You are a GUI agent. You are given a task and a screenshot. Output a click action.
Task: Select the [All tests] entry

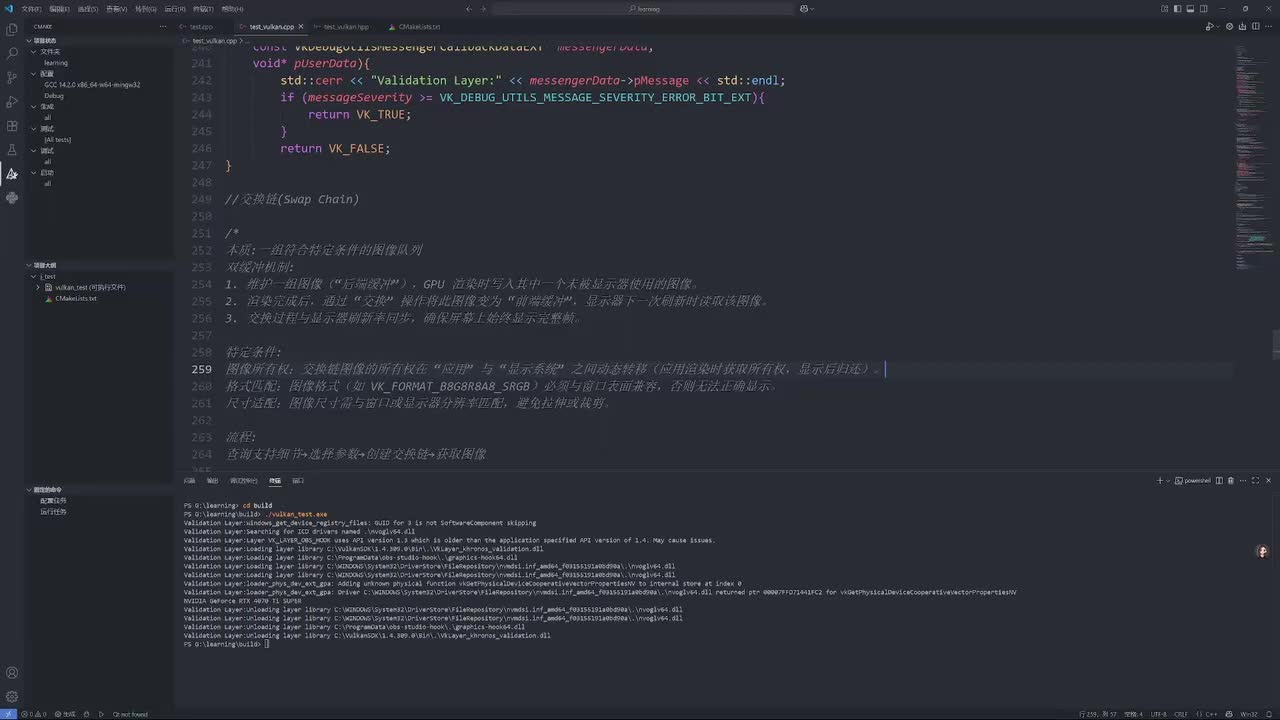[x=58, y=139]
